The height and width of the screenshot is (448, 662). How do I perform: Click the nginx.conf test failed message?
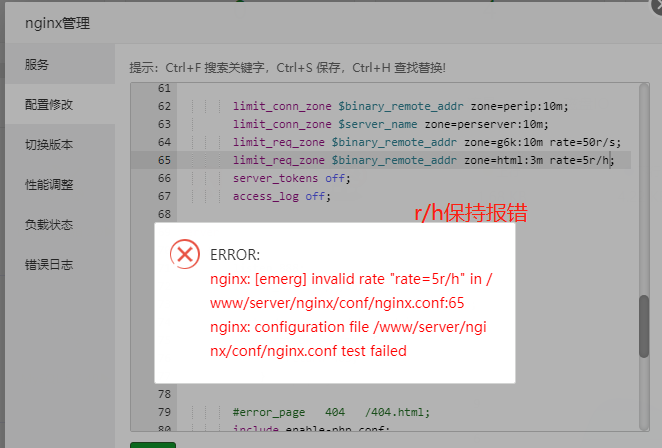(x=348, y=339)
